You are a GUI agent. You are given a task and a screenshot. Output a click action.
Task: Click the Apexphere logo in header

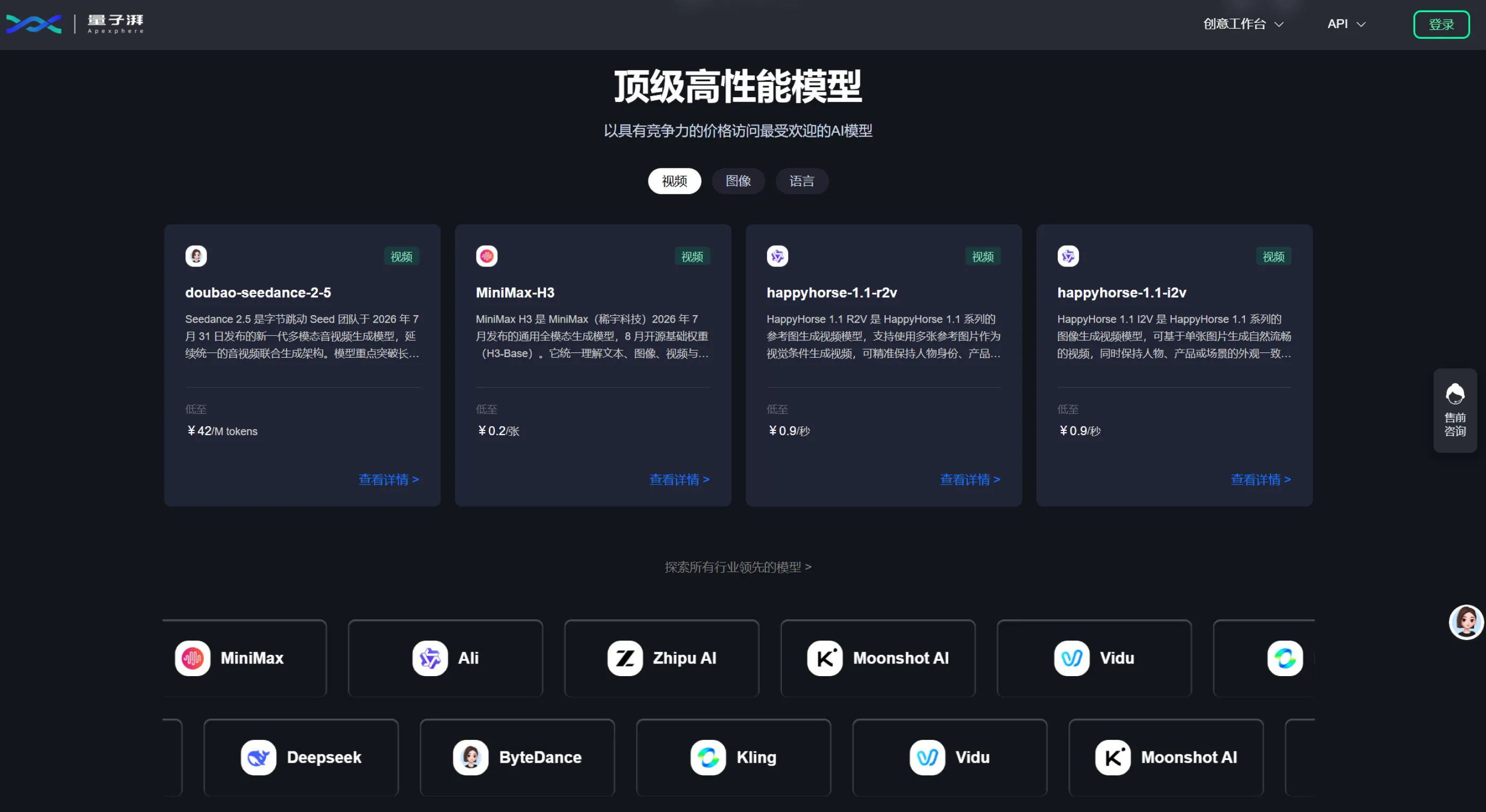pos(75,24)
